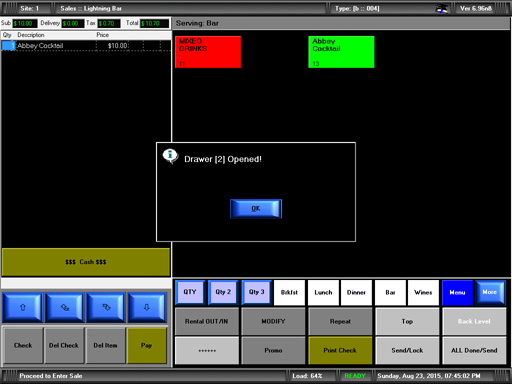This screenshot has width=512, height=384.
Task: Click the info icon in drawer dialog
Action: [x=170, y=156]
